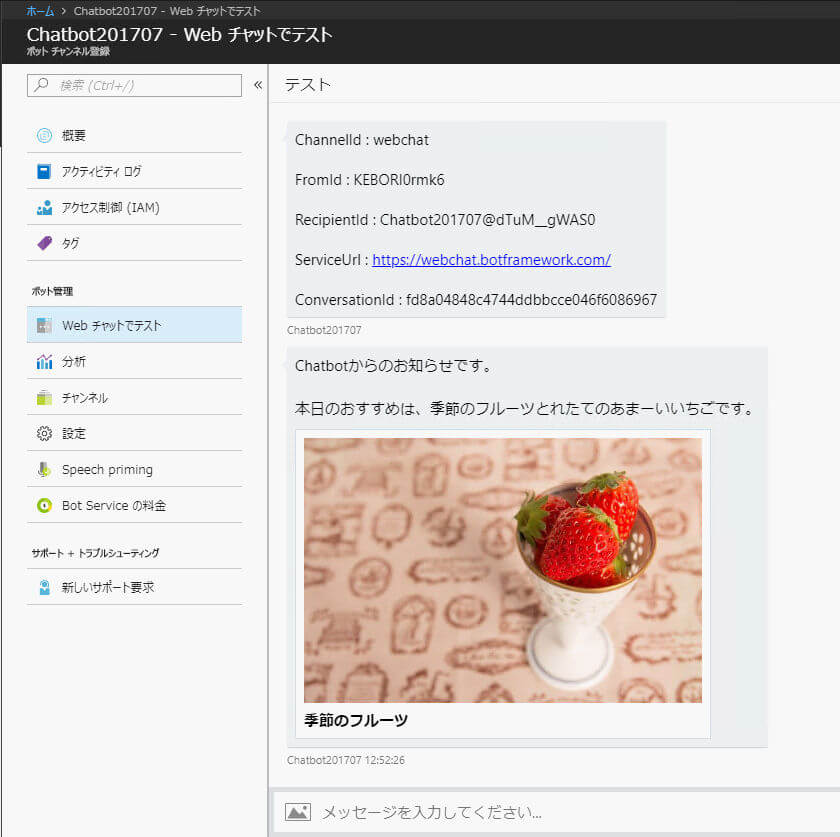The image size is (840, 837).
Task: Click the テスト panel heading
Action: click(x=308, y=84)
